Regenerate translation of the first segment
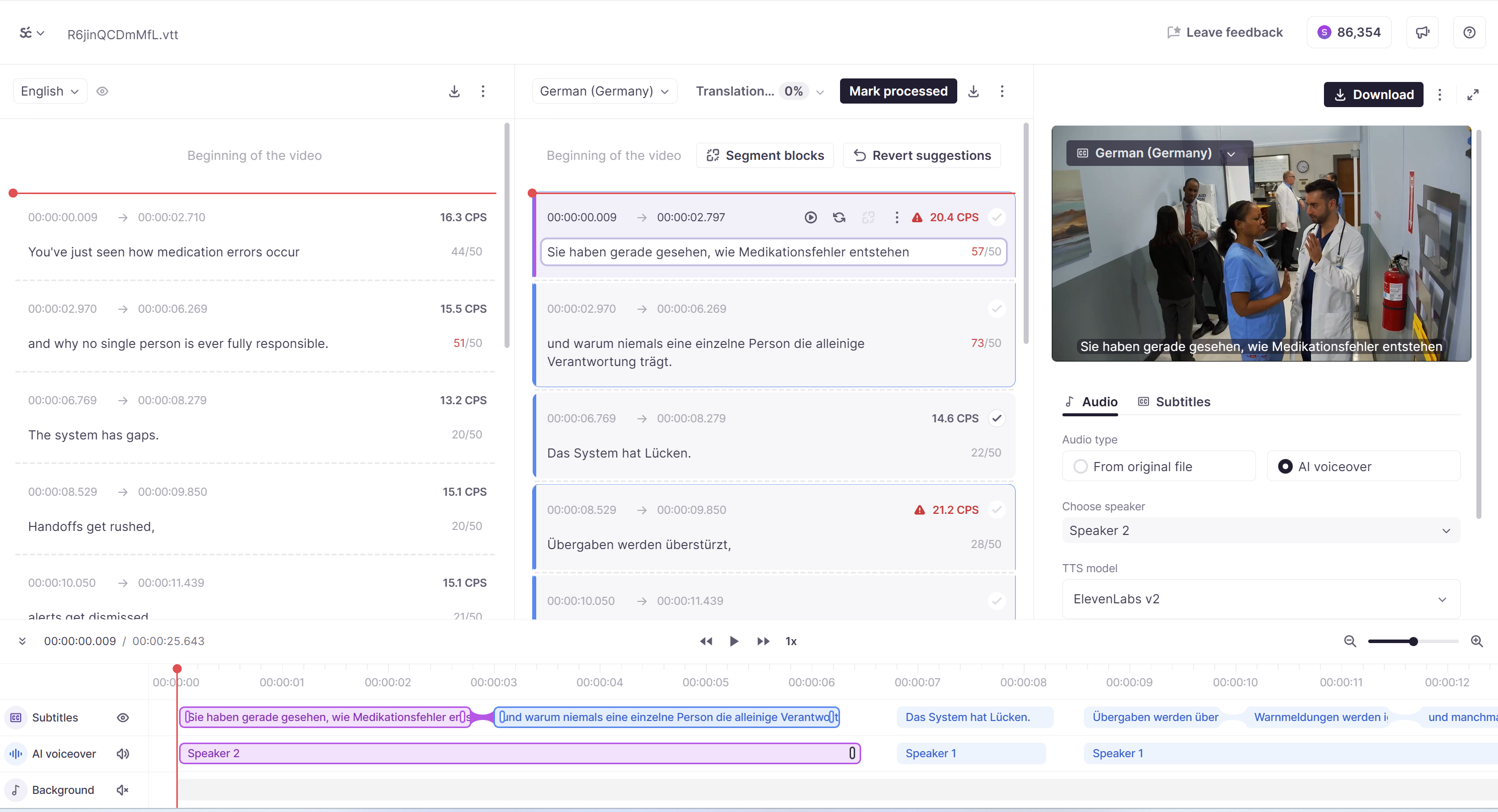This screenshot has height=812, width=1498. click(839, 217)
